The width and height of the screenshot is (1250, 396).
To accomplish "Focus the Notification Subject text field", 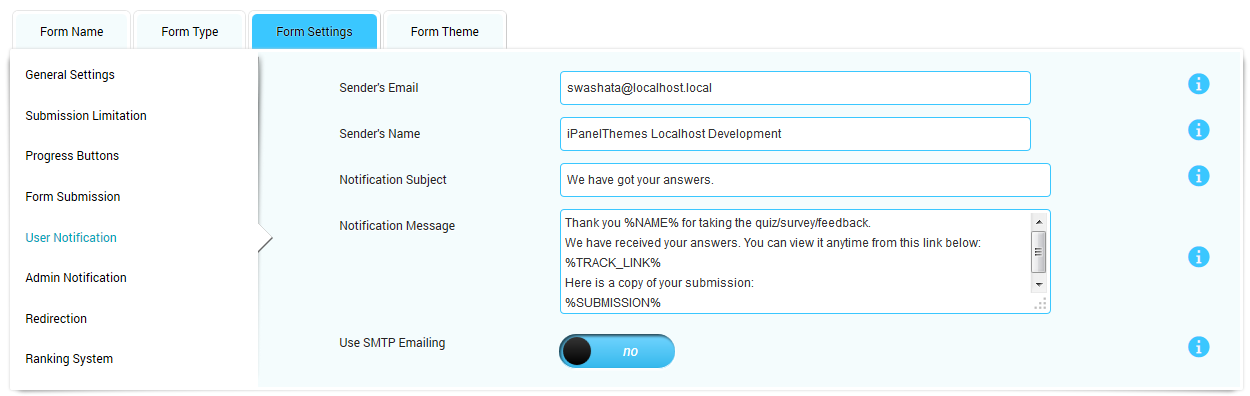I will (805, 180).
